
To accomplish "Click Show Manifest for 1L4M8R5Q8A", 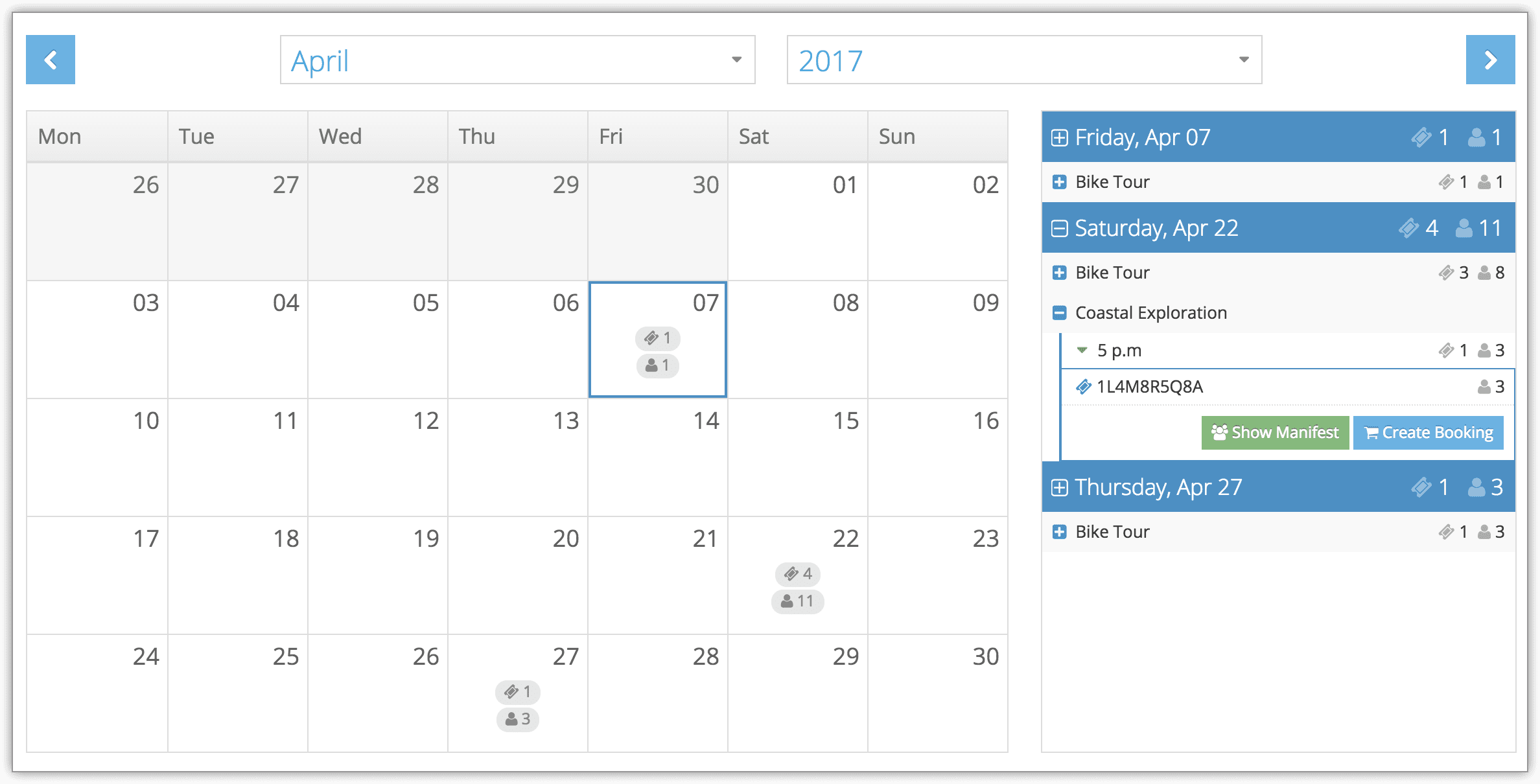I will tap(1274, 433).
